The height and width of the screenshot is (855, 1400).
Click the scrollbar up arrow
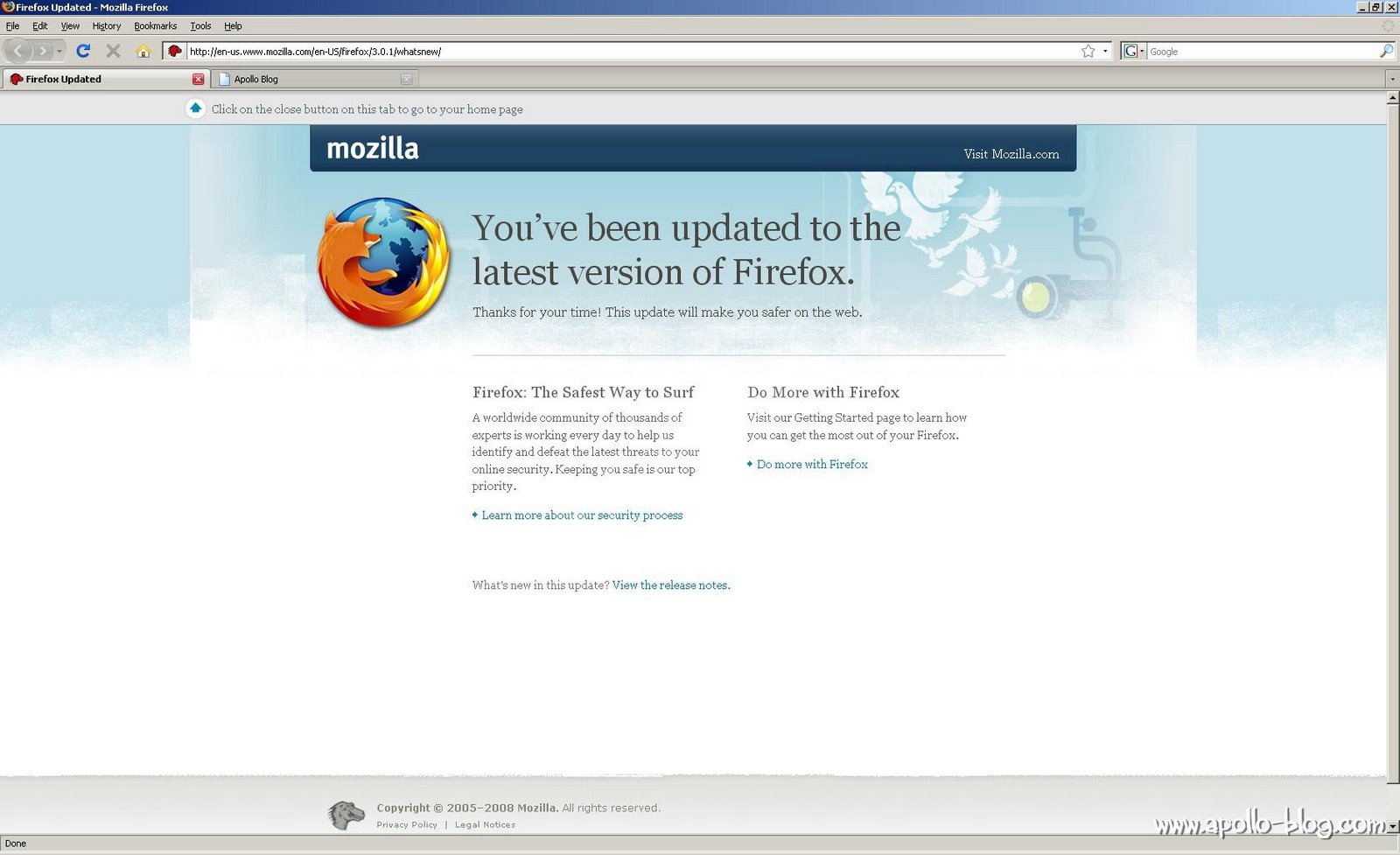click(1393, 98)
